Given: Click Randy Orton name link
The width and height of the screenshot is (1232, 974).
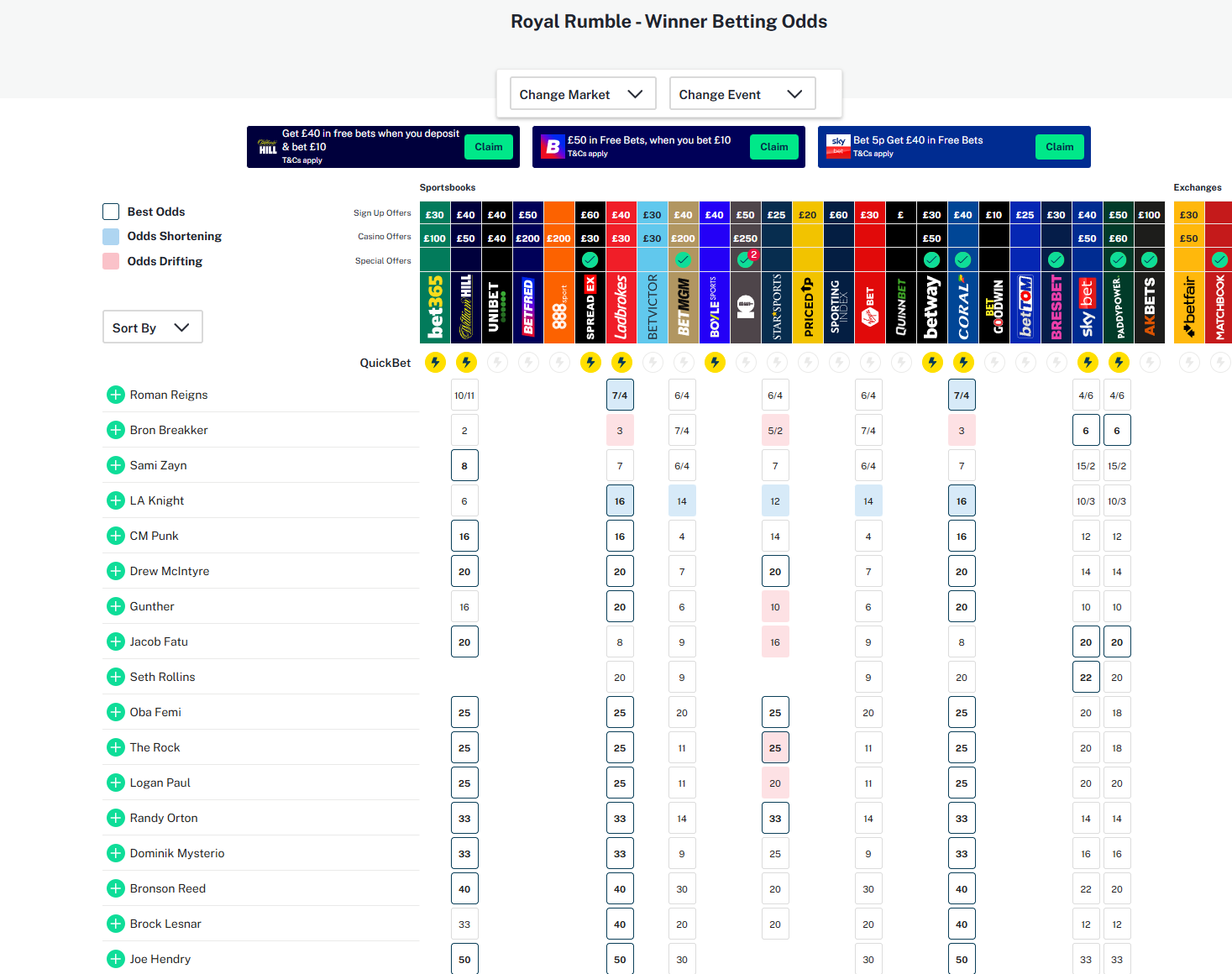Looking at the screenshot, I should pyautogui.click(x=164, y=818).
